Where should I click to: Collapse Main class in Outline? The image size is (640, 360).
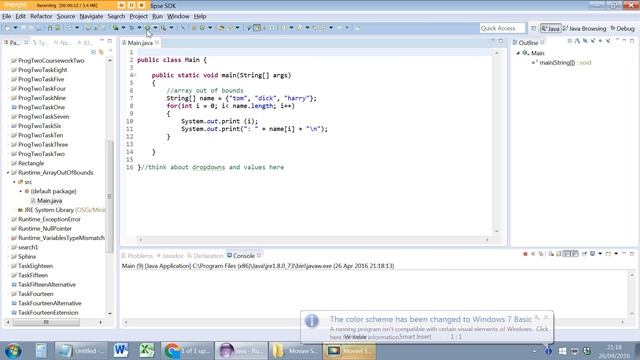(x=518, y=53)
